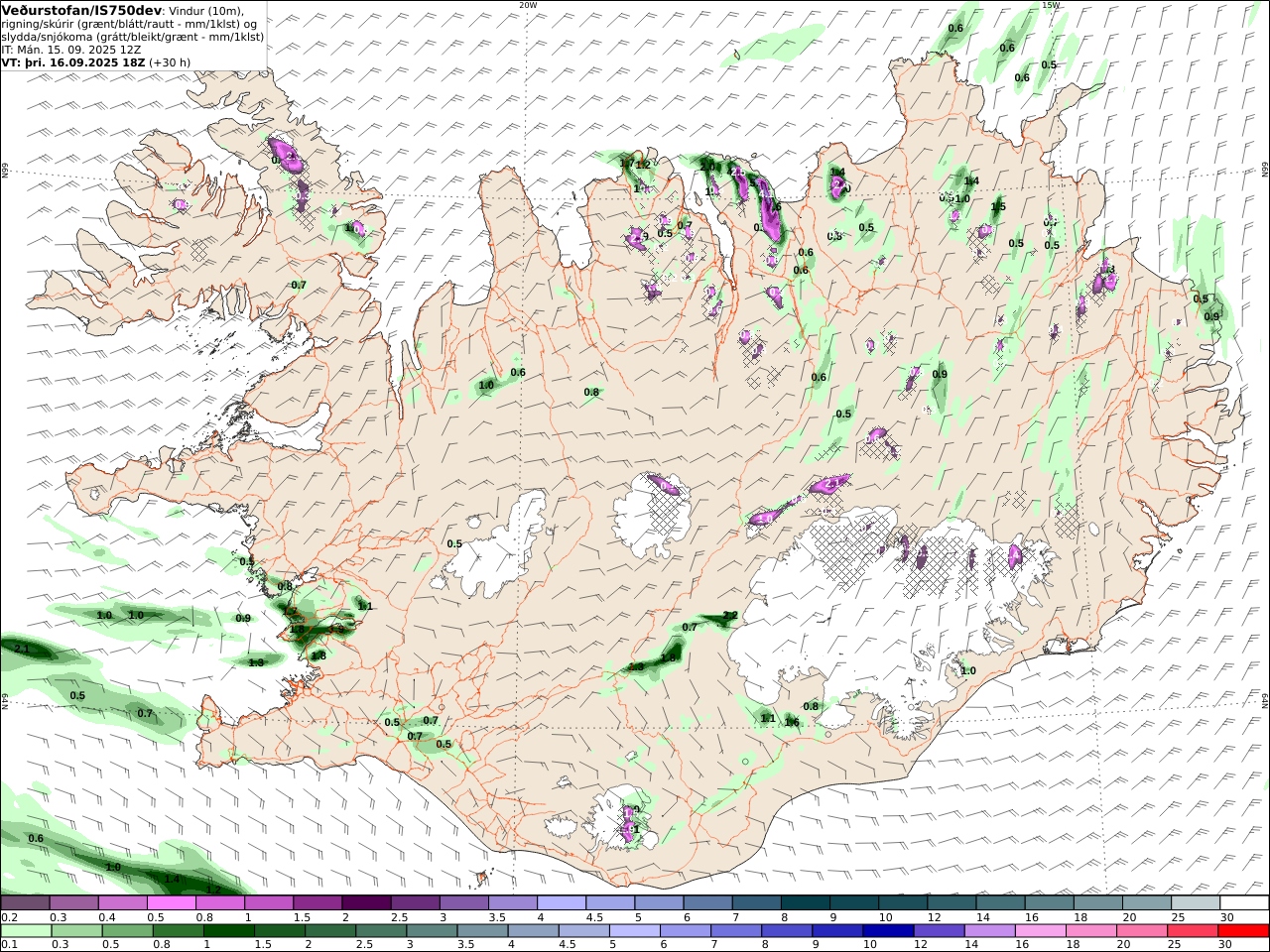Click the init time 'IT: Mán. 15. 09. 2025 12Z'

pos(71,49)
